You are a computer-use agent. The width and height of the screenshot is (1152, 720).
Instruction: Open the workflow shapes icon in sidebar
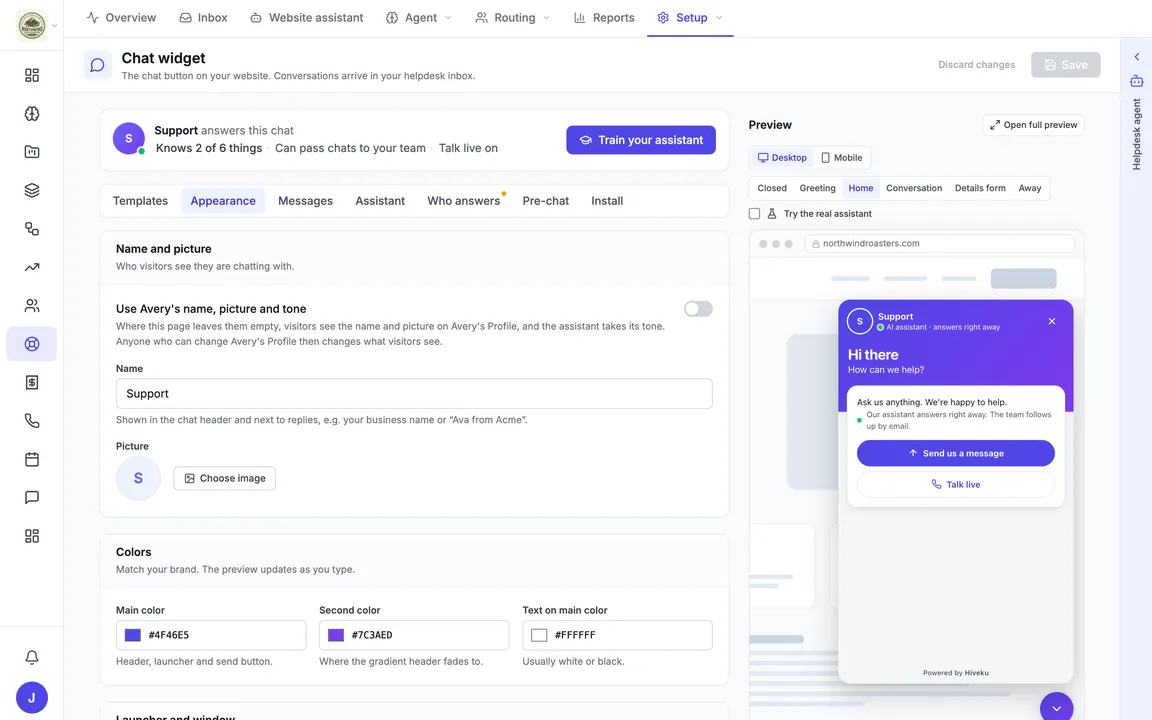(x=32, y=228)
